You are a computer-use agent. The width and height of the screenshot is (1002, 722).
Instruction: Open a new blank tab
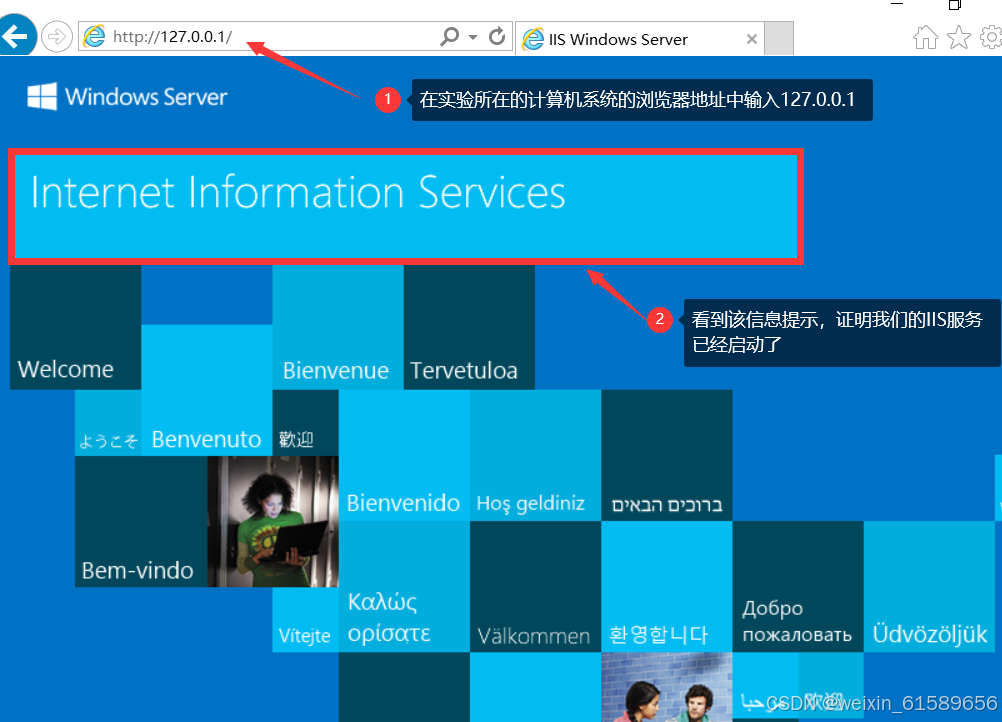point(778,38)
